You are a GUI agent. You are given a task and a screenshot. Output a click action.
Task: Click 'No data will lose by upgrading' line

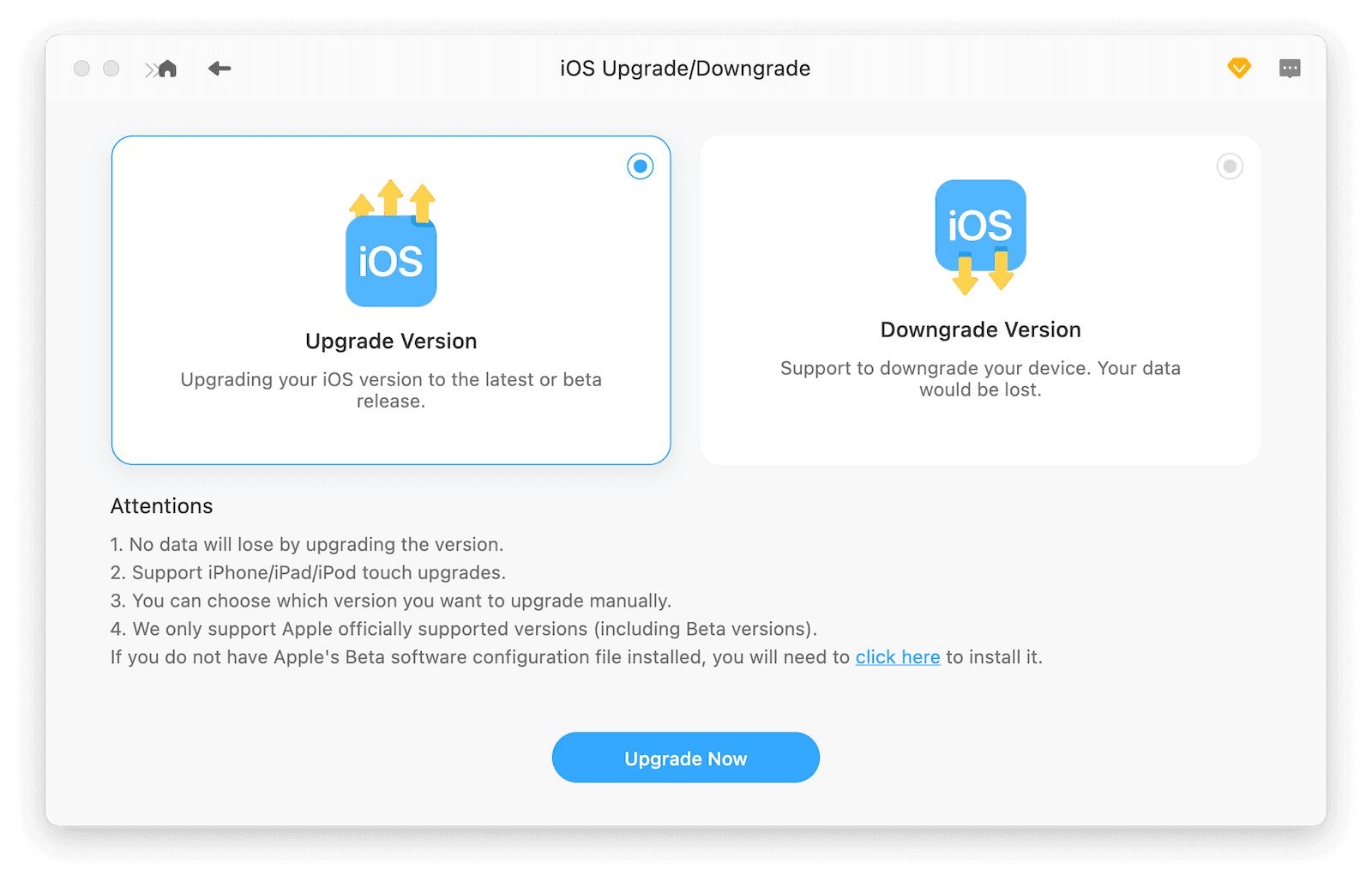click(x=307, y=545)
